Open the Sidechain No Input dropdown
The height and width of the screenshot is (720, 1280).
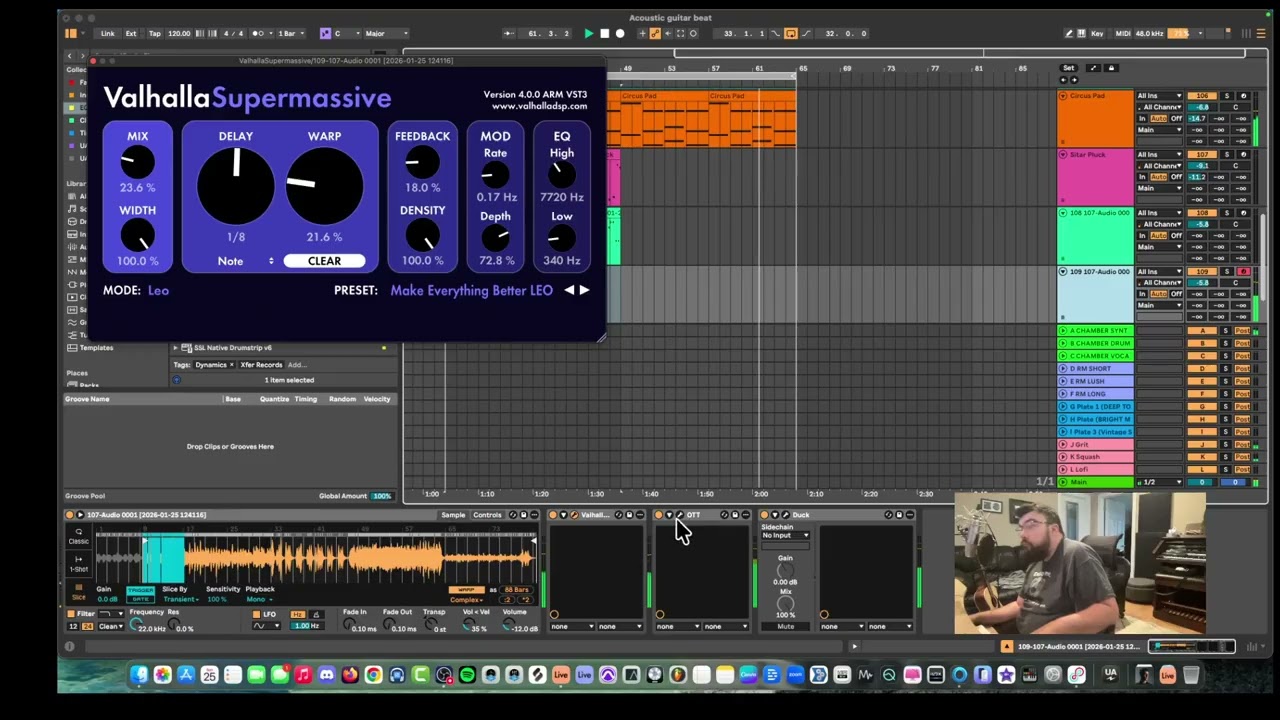tap(785, 535)
